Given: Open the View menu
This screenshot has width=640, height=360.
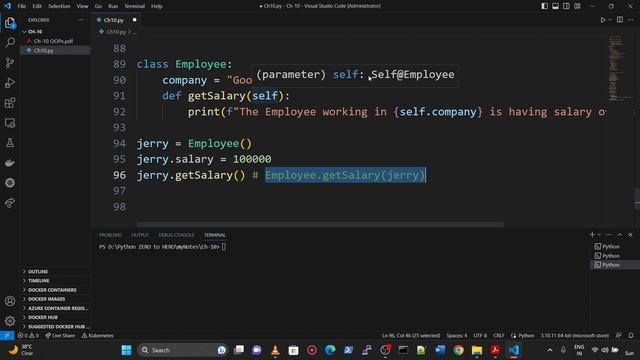Looking at the screenshot, I should 82,6.
